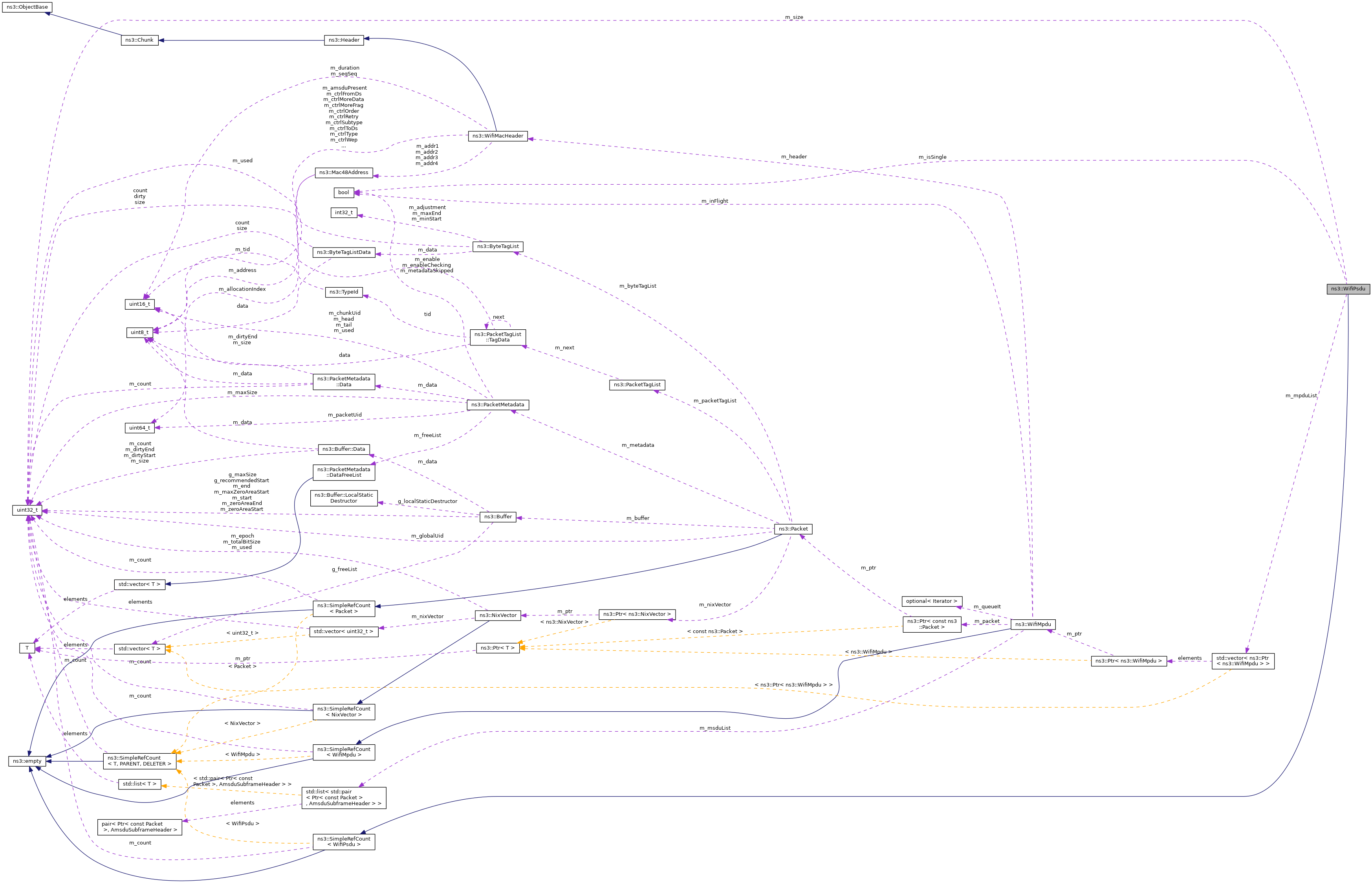
Task: Select the ns3::TypeId node
Action: tap(344, 292)
